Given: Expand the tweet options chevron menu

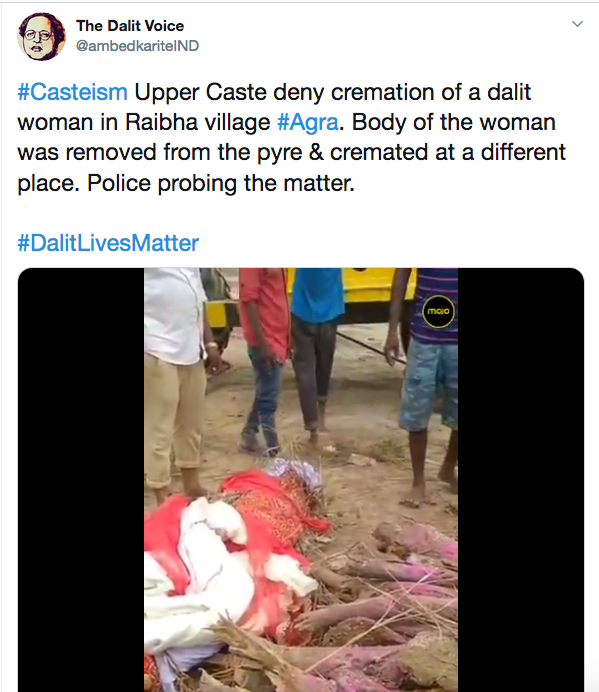Looking at the screenshot, I should 577,24.
